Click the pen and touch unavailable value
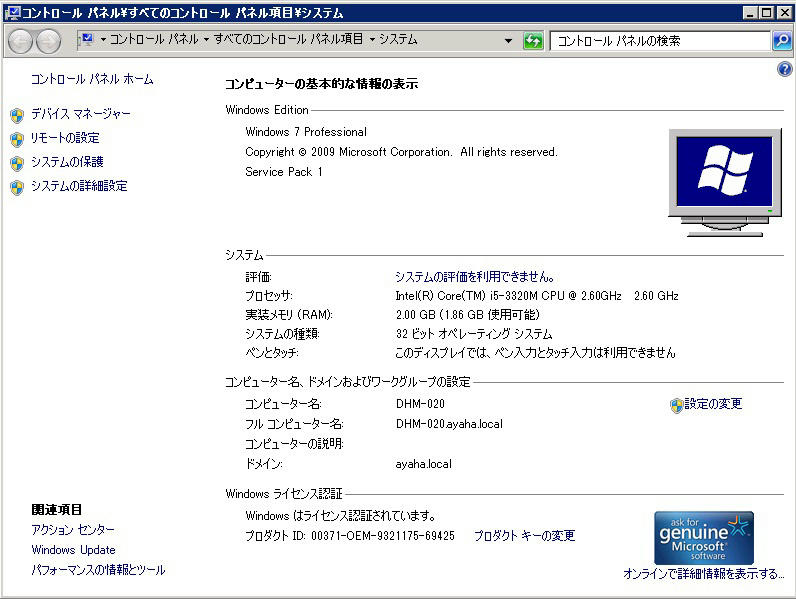 pyautogui.click(x=535, y=353)
